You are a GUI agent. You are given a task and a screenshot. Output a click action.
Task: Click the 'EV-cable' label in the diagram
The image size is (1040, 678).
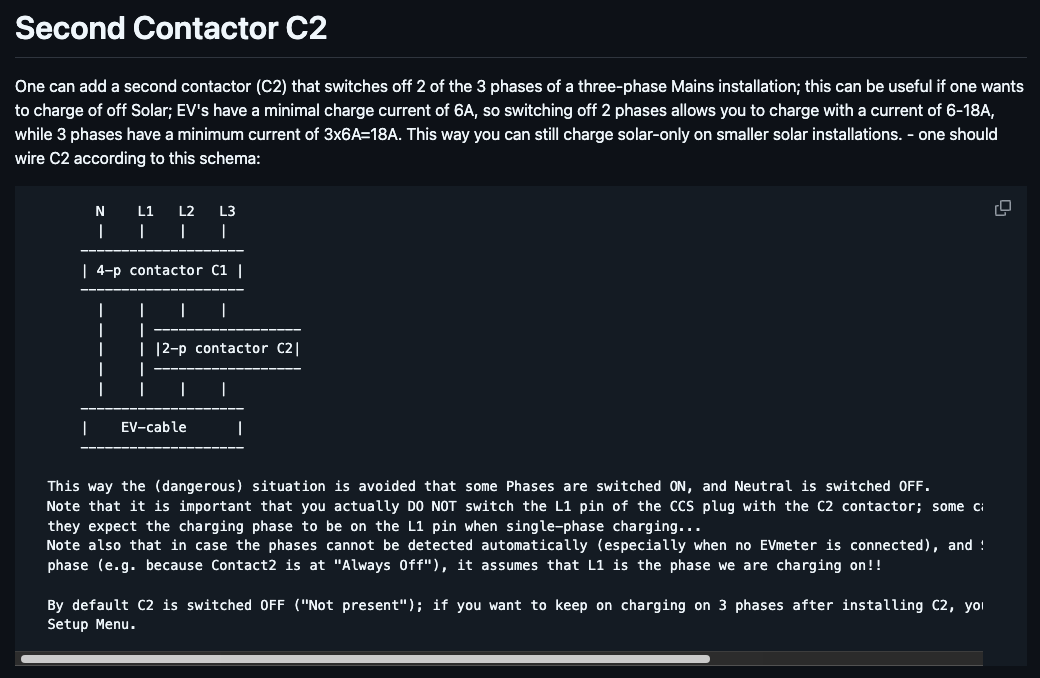click(x=153, y=428)
